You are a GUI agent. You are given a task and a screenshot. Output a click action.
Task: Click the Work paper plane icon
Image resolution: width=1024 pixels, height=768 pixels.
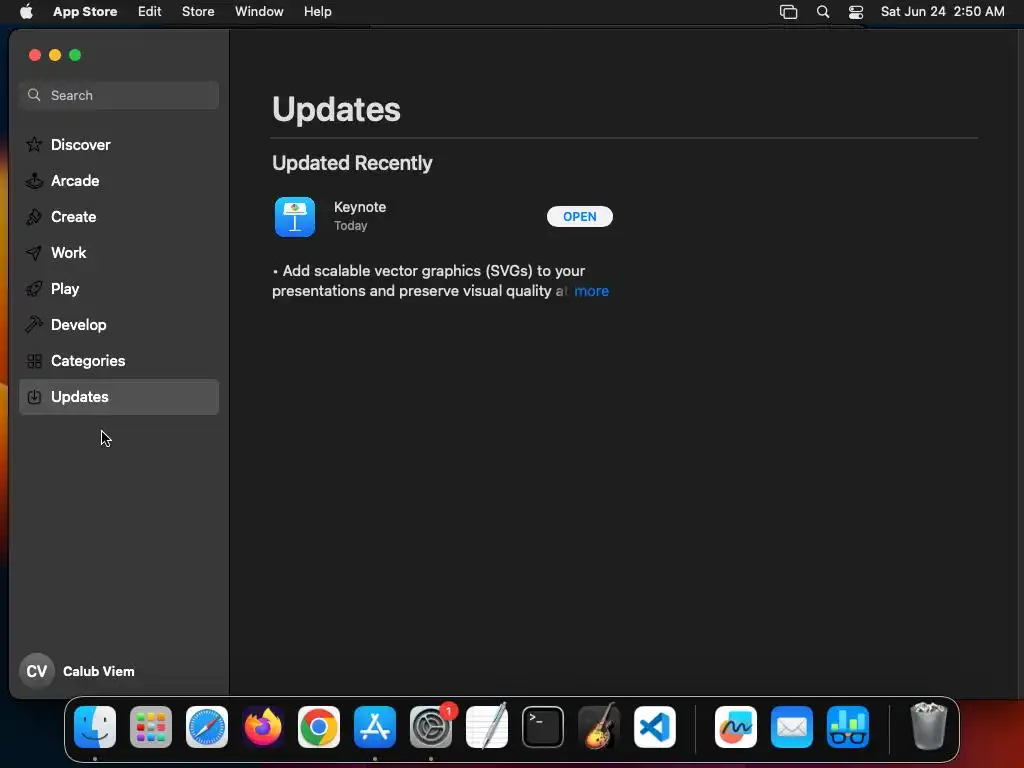coord(34,253)
